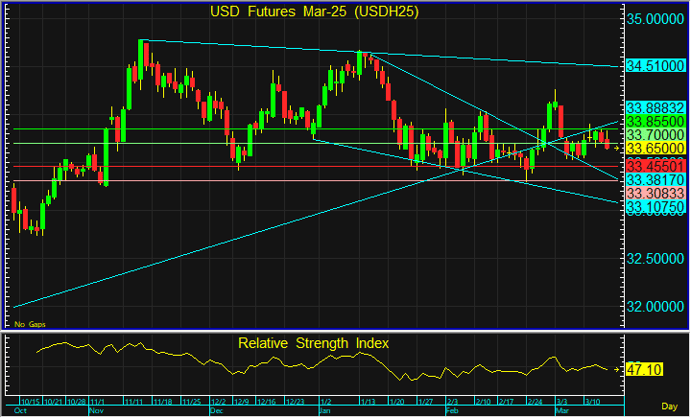Click the green 33.85500 price tag
691x418 pixels.
pos(655,119)
